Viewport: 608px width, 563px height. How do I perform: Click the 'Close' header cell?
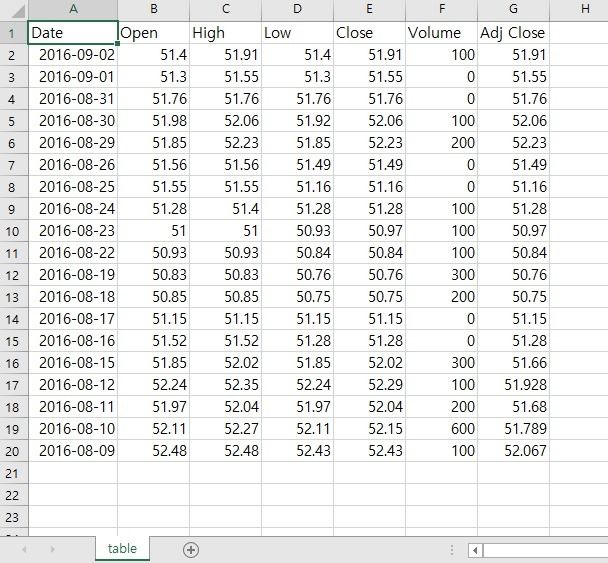tap(370, 33)
